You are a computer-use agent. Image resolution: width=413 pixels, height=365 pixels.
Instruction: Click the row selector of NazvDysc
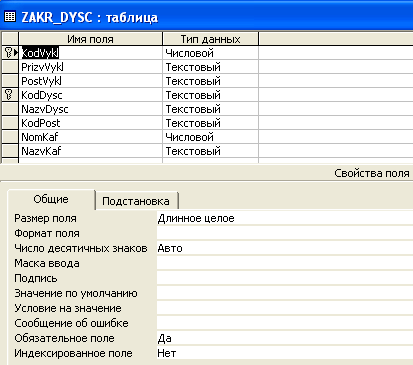(x=10, y=109)
